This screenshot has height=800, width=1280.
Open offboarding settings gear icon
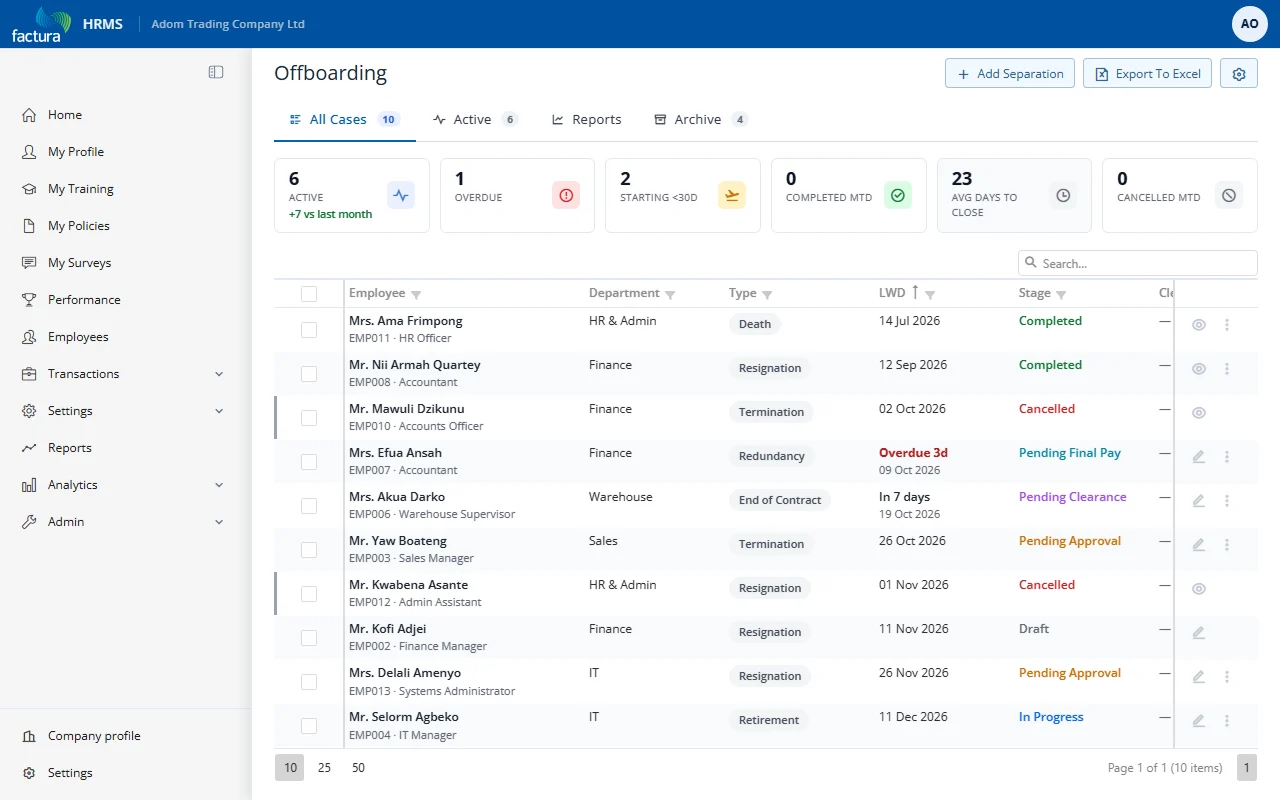pos(1239,74)
